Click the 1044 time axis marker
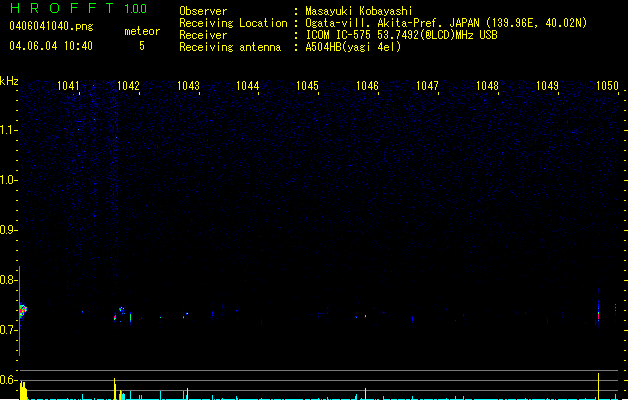Image resolution: width=629 pixels, height=400 pixels. (x=248, y=86)
